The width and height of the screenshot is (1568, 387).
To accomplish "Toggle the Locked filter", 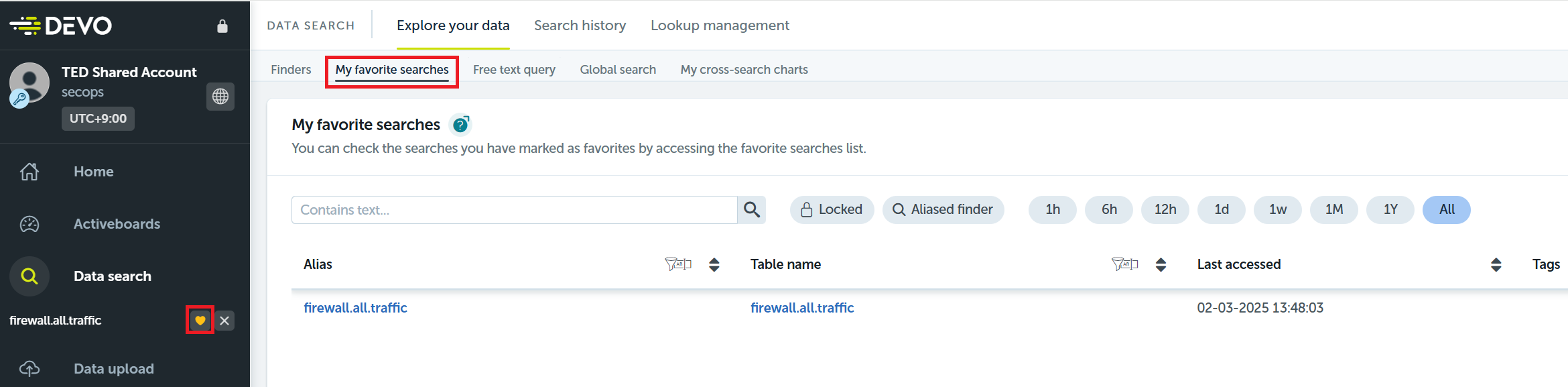I will (832, 210).
